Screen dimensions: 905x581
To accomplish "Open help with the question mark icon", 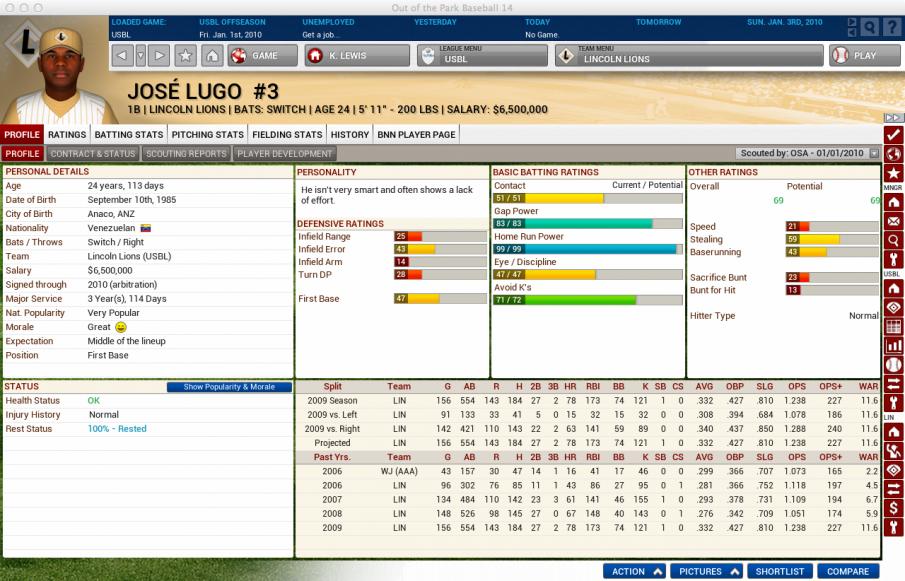I will (893, 27).
